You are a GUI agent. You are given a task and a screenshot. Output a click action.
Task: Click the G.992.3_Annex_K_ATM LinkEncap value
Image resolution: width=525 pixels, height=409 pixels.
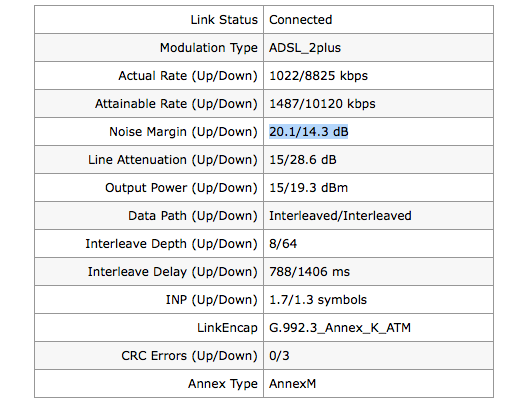point(340,328)
